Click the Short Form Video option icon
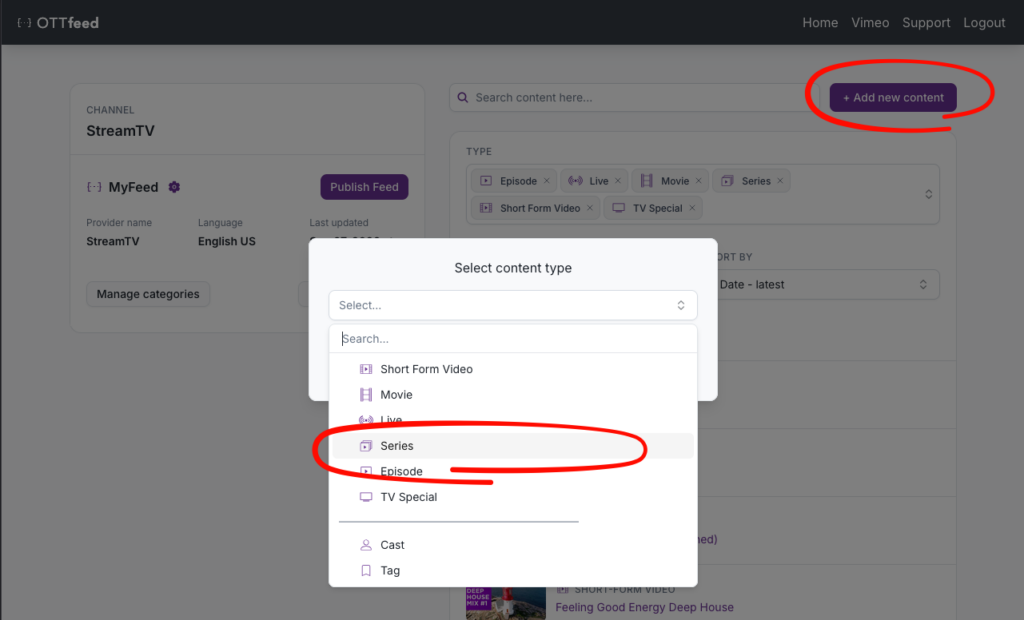The height and width of the screenshot is (620, 1024). tap(366, 369)
